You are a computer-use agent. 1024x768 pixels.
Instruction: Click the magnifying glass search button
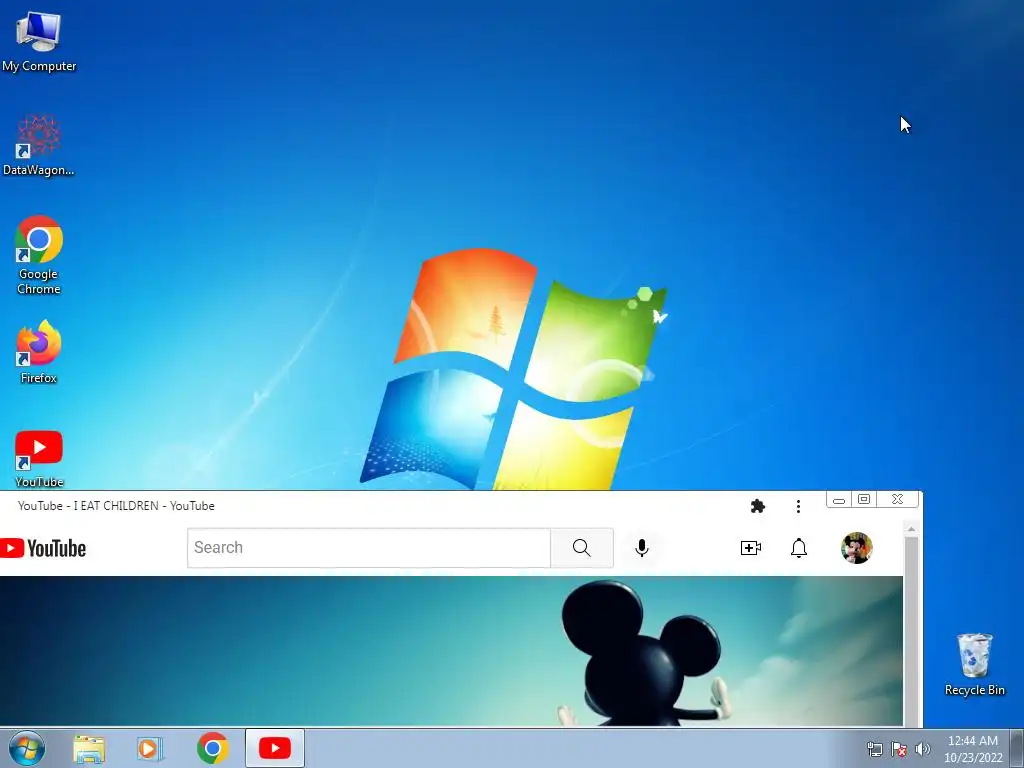point(582,548)
